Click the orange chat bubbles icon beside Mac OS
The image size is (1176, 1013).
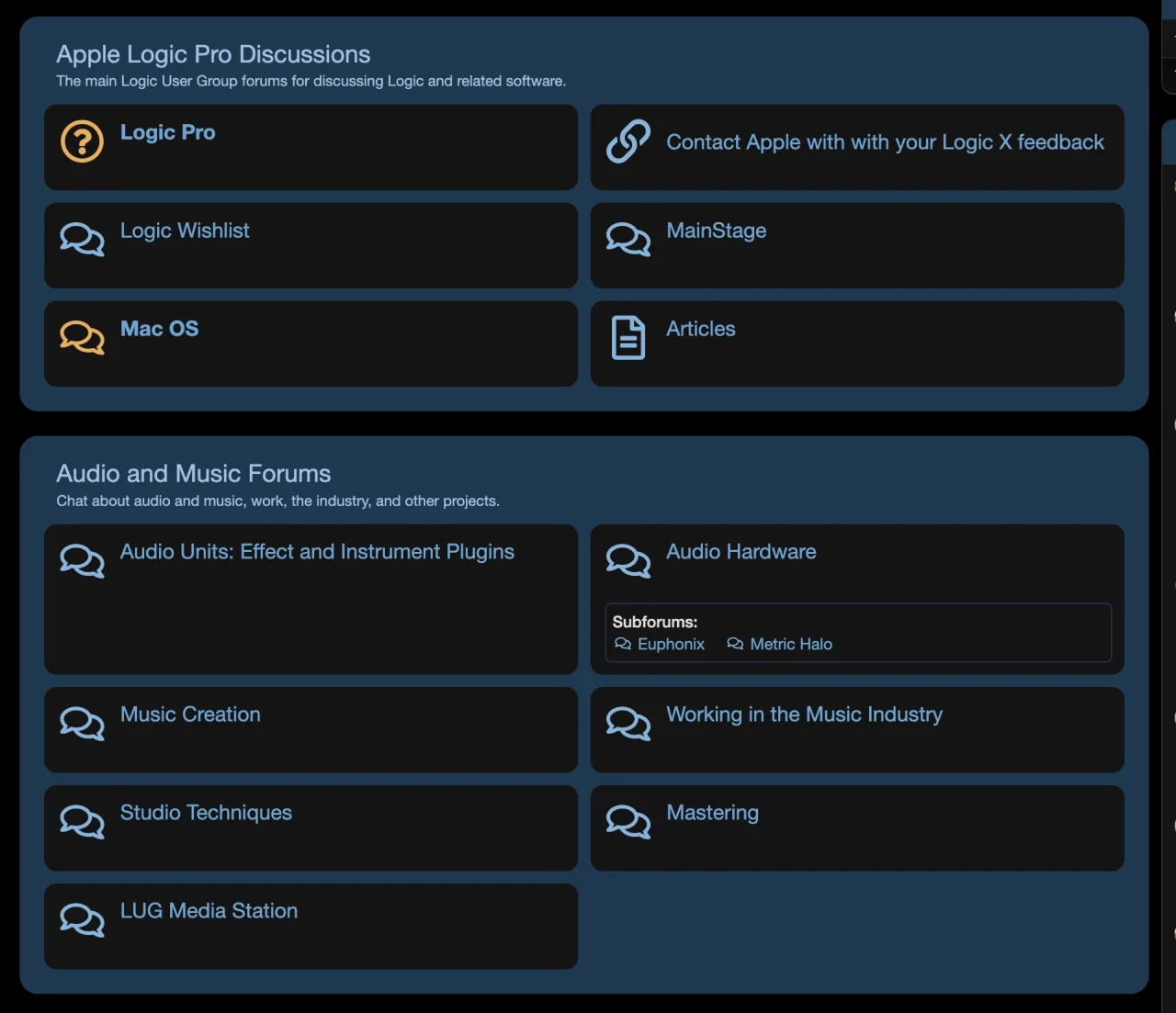[x=82, y=338]
